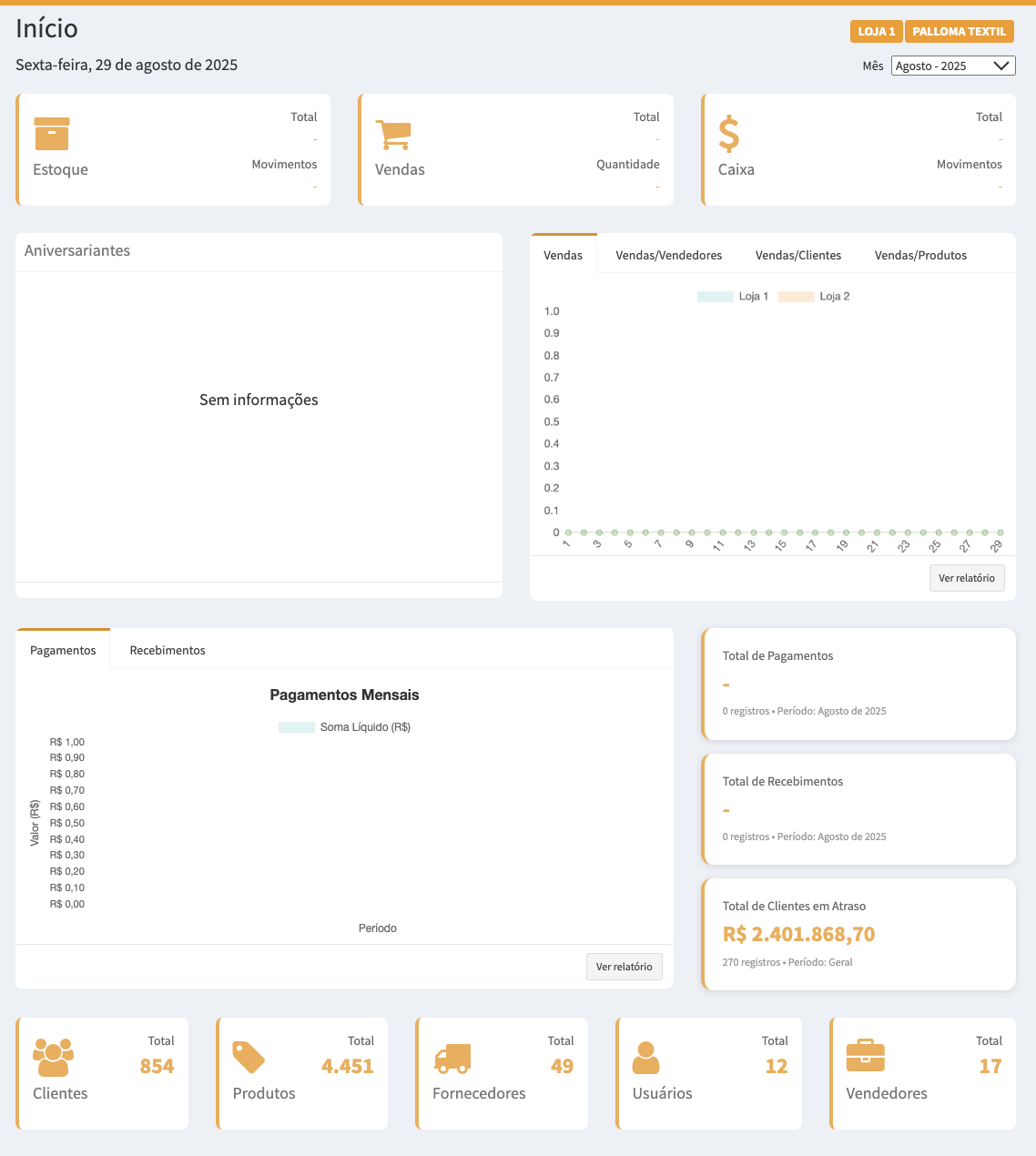The width and height of the screenshot is (1036, 1156).
Task: Click the Vendas shopping cart icon
Action: point(393,135)
